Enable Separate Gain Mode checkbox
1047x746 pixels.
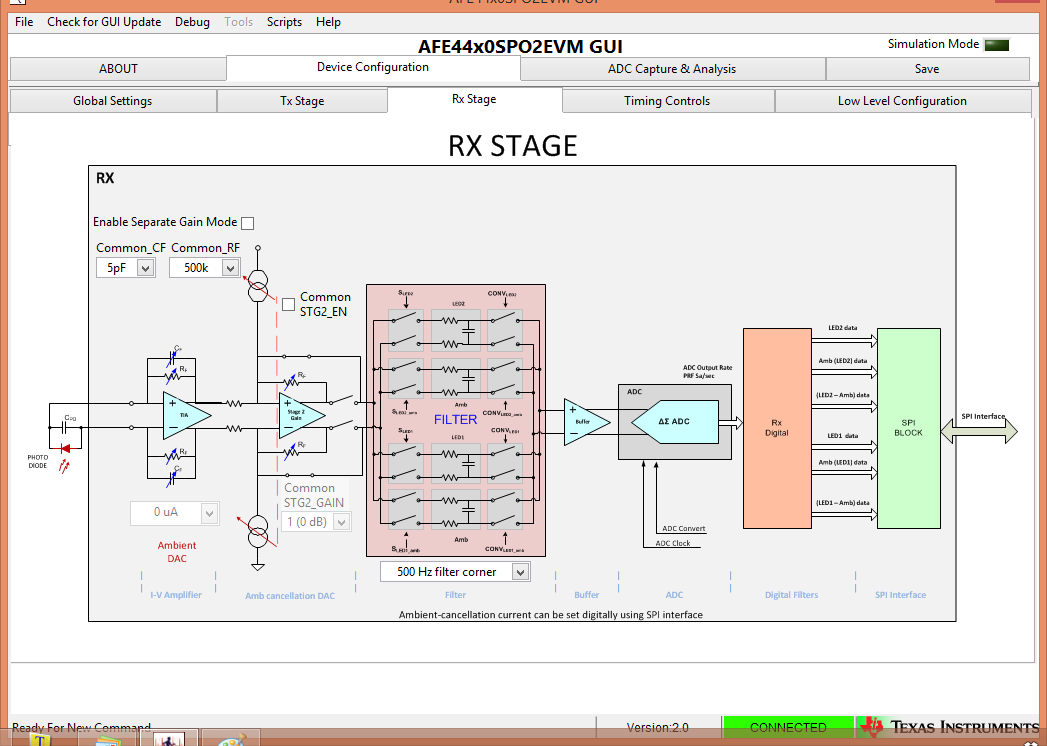pos(248,223)
